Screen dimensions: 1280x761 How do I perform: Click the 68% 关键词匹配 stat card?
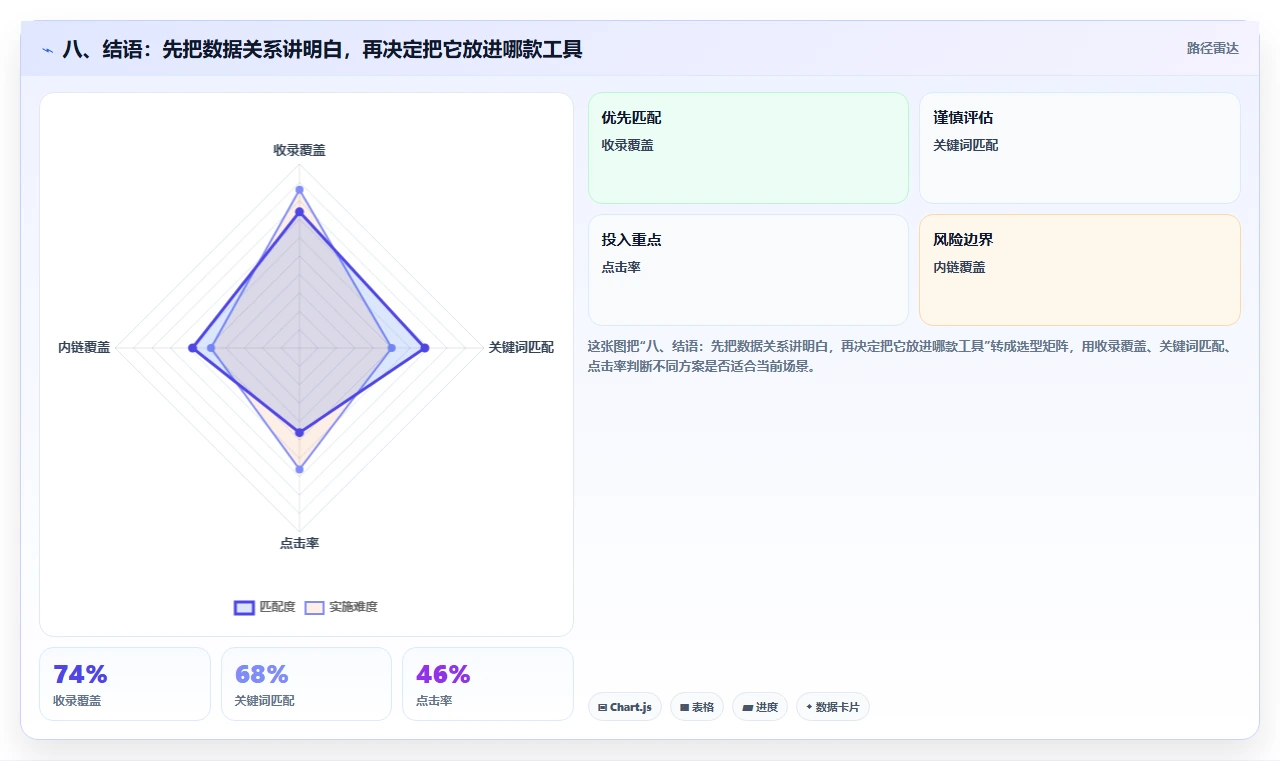(306, 684)
